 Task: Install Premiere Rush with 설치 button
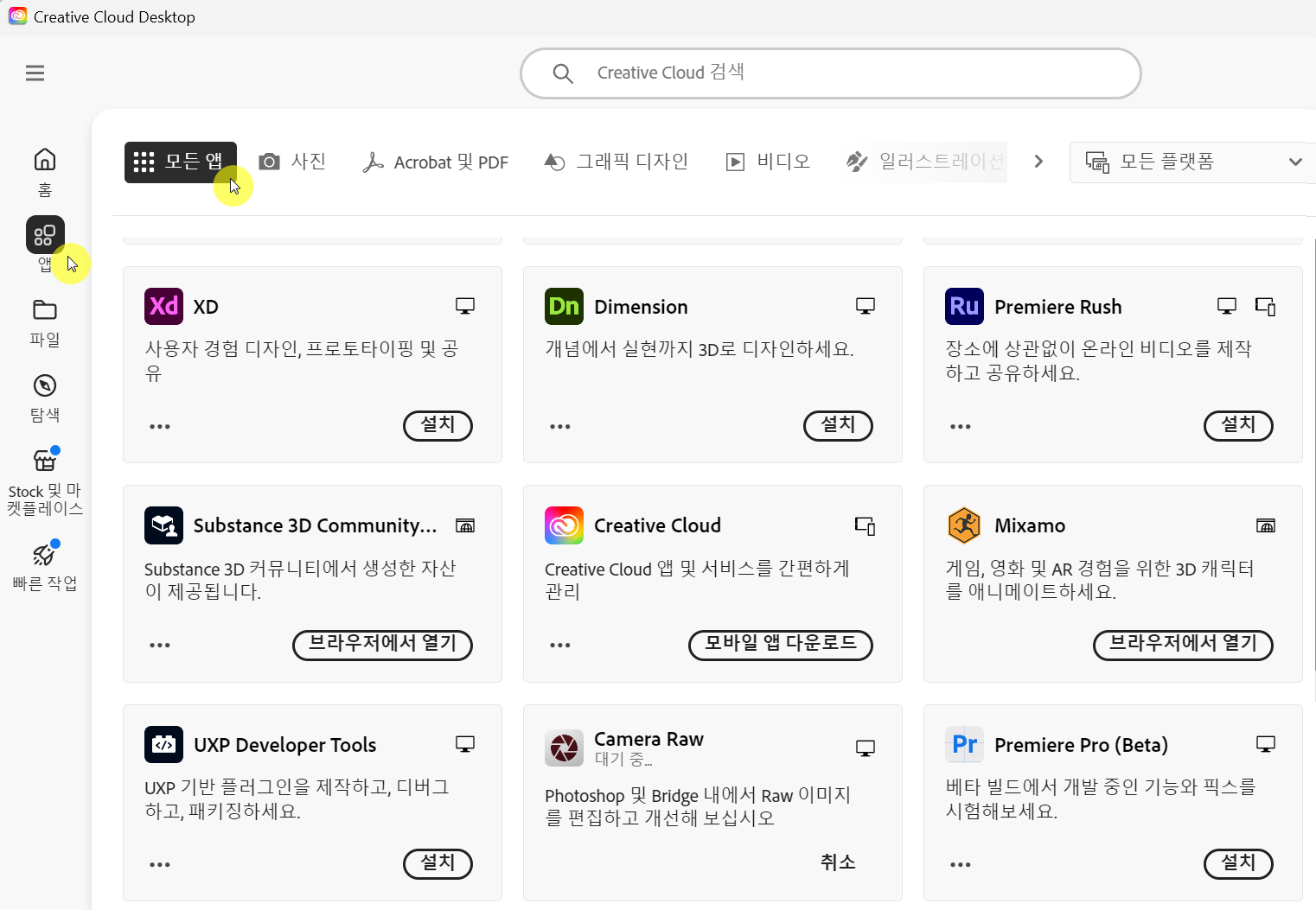click(1238, 425)
